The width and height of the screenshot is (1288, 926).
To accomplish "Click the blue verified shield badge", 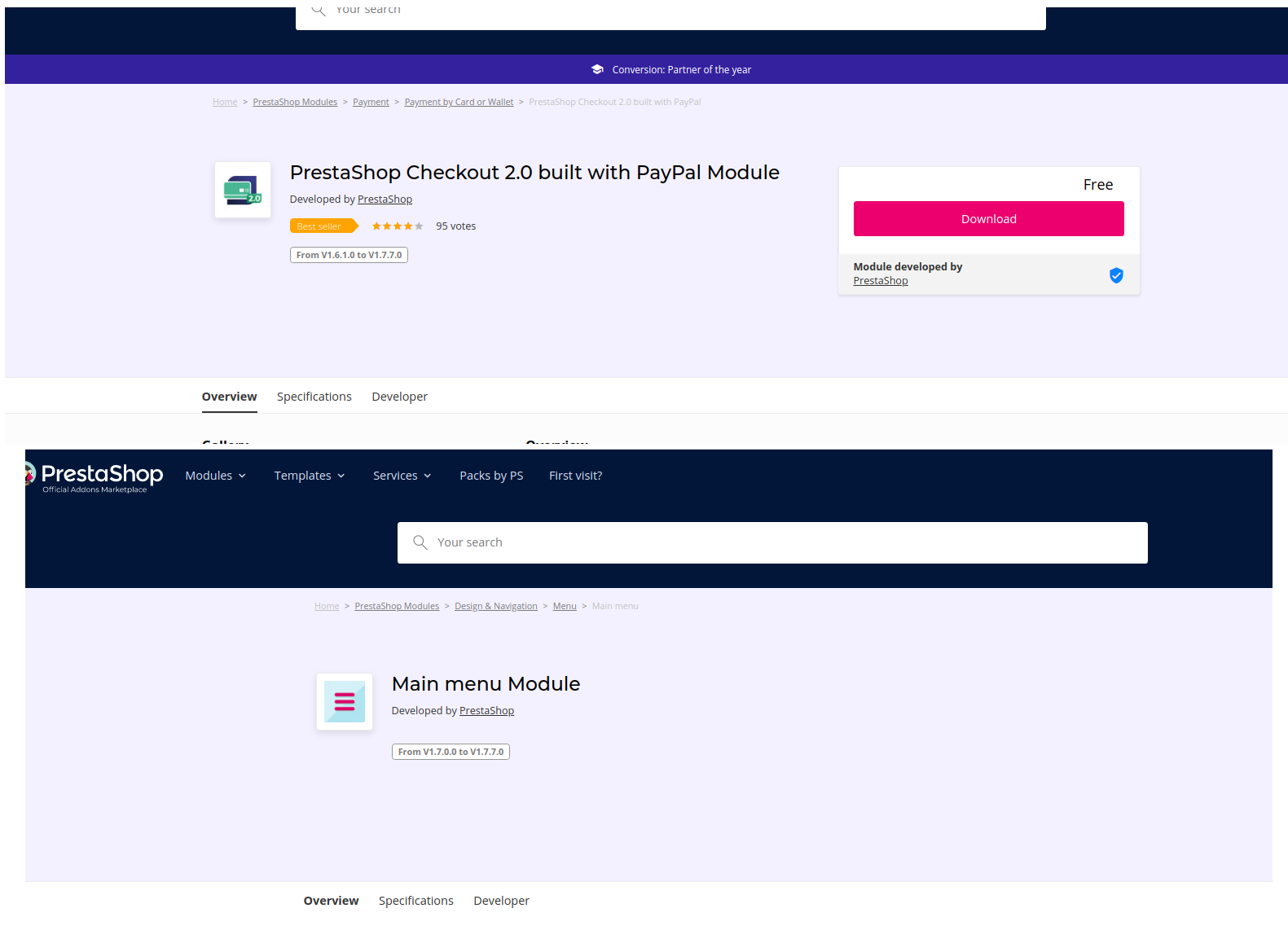I will tap(1116, 275).
